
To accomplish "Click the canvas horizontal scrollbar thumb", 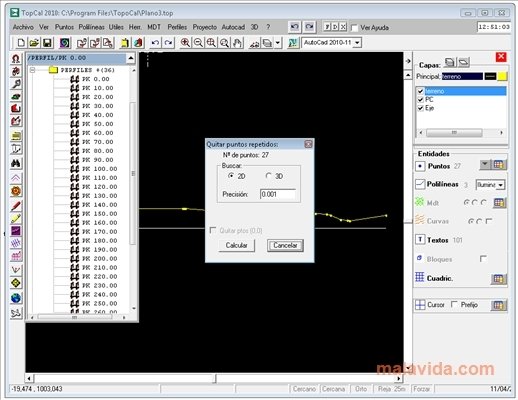I will (x=216, y=378).
